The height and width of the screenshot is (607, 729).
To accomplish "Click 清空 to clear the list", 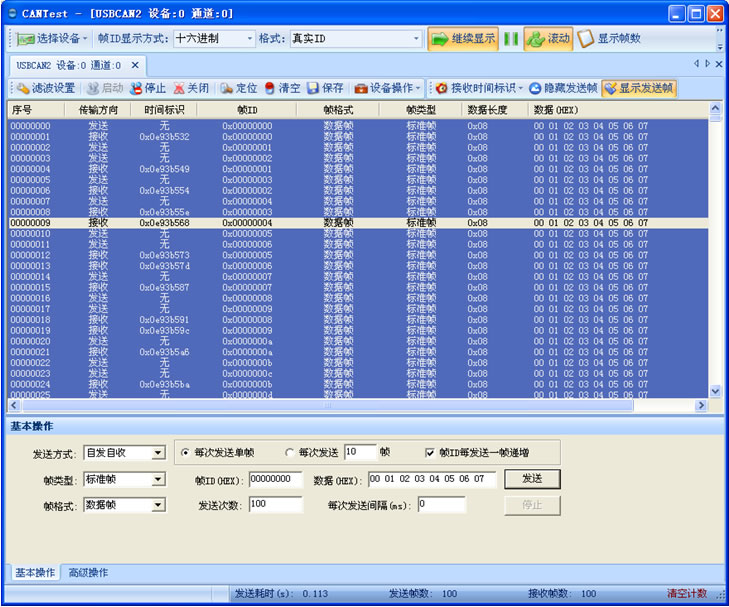I will pyautogui.click(x=271, y=88).
